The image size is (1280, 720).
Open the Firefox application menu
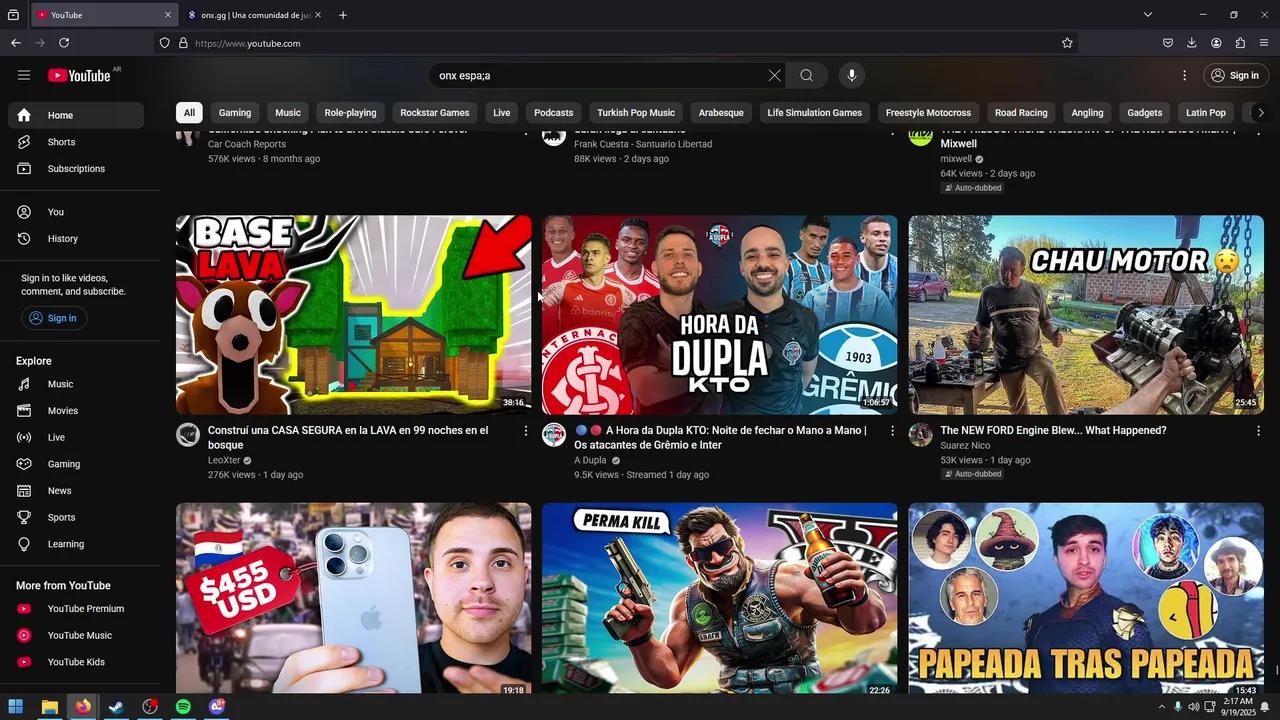(1264, 43)
